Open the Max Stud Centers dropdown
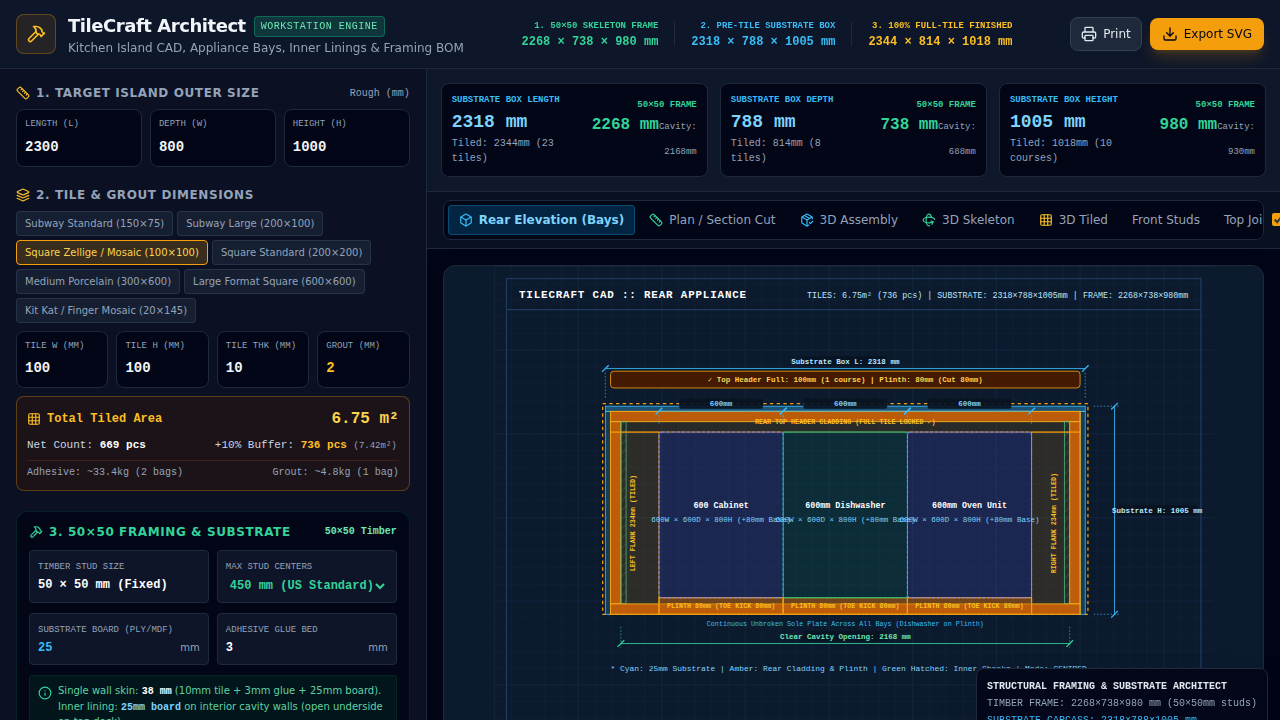This screenshot has height=720, width=1280. pyautogui.click(x=307, y=585)
